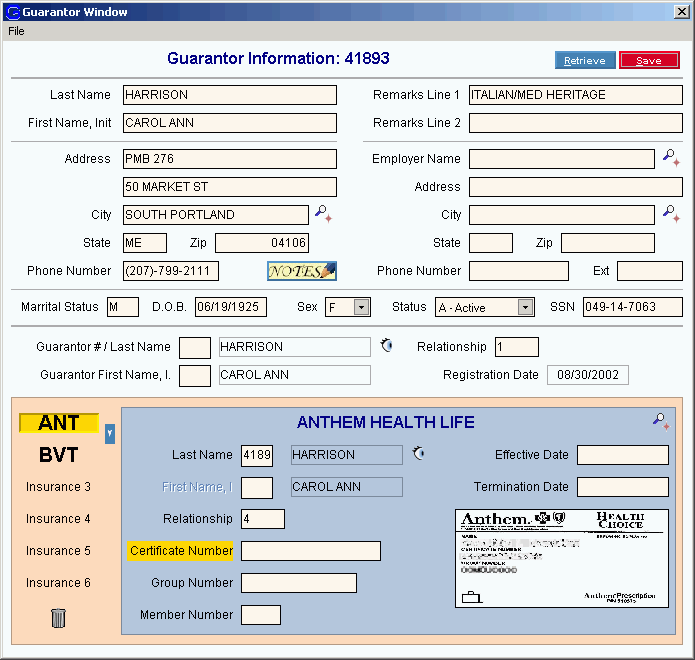Click the Certificate Number input field
The width and height of the screenshot is (695, 660).
coord(310,551)
